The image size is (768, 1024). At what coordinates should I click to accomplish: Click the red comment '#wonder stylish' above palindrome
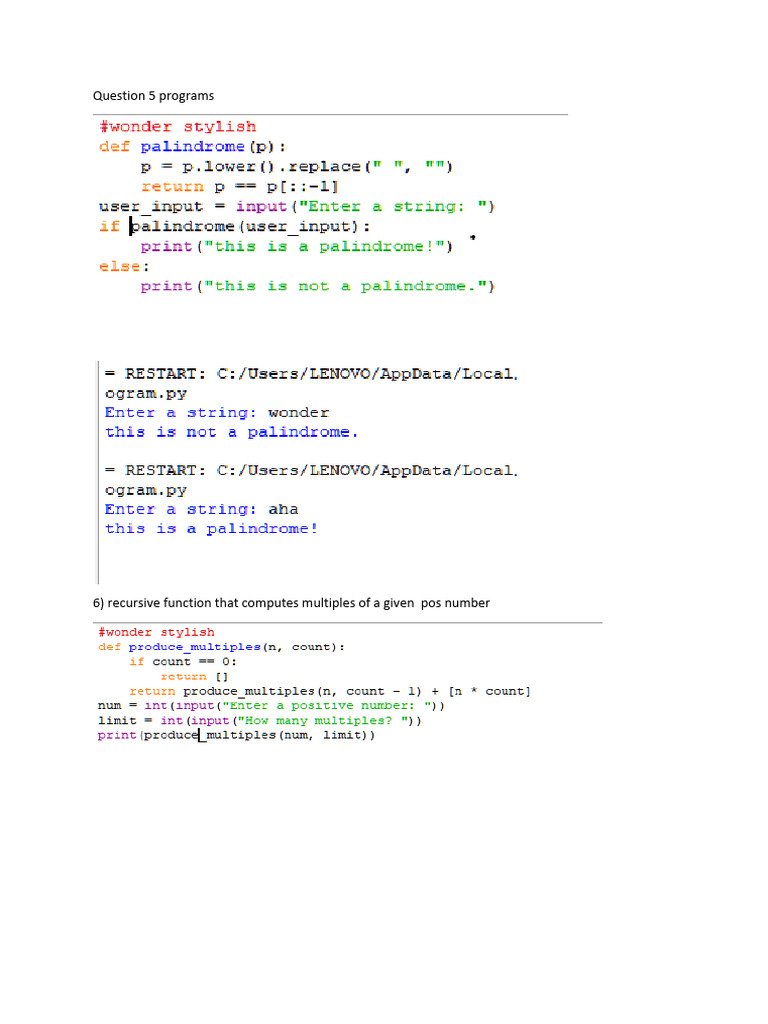click(x=178, y=127)
